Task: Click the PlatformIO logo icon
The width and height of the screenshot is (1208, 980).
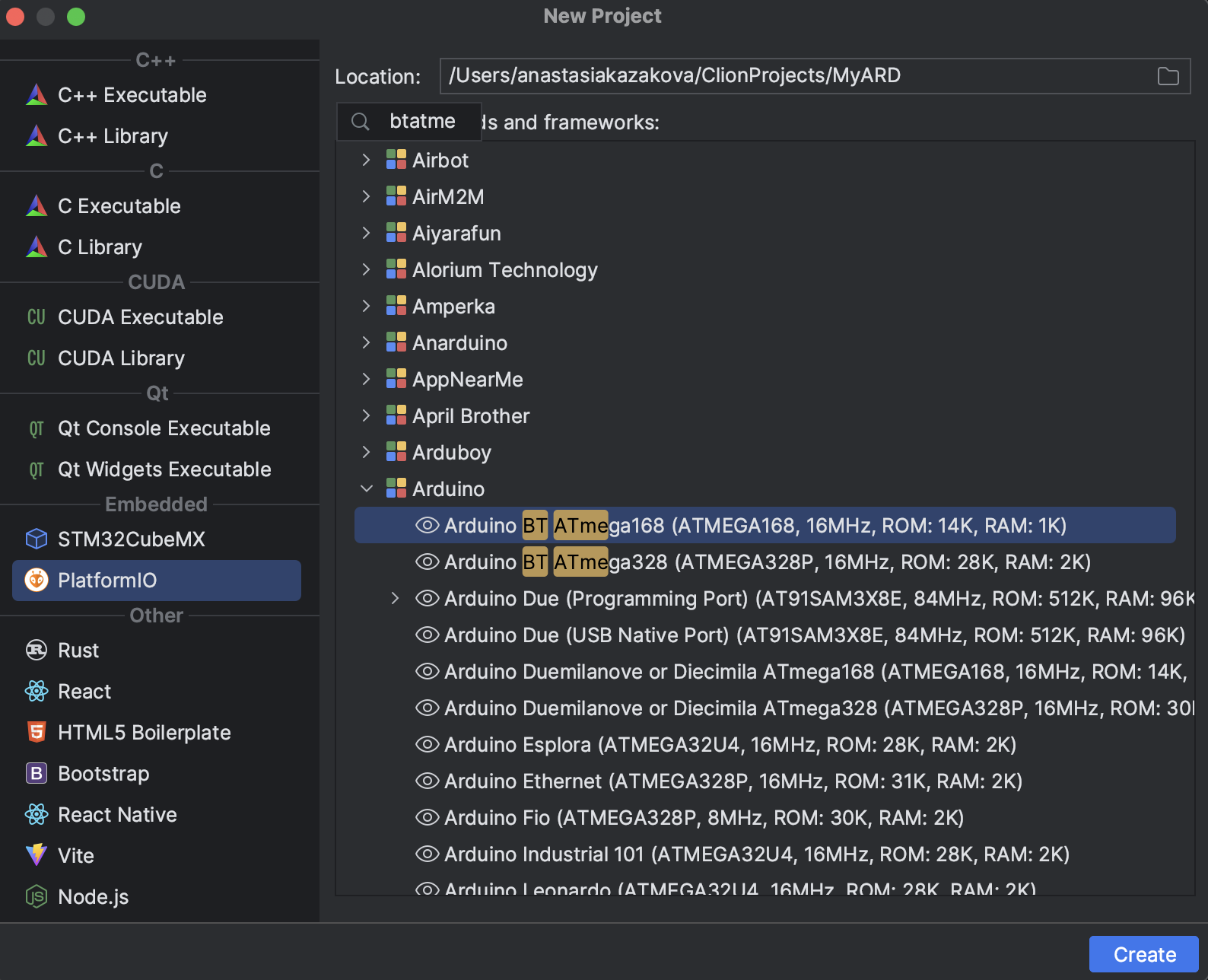Action: 37,581
